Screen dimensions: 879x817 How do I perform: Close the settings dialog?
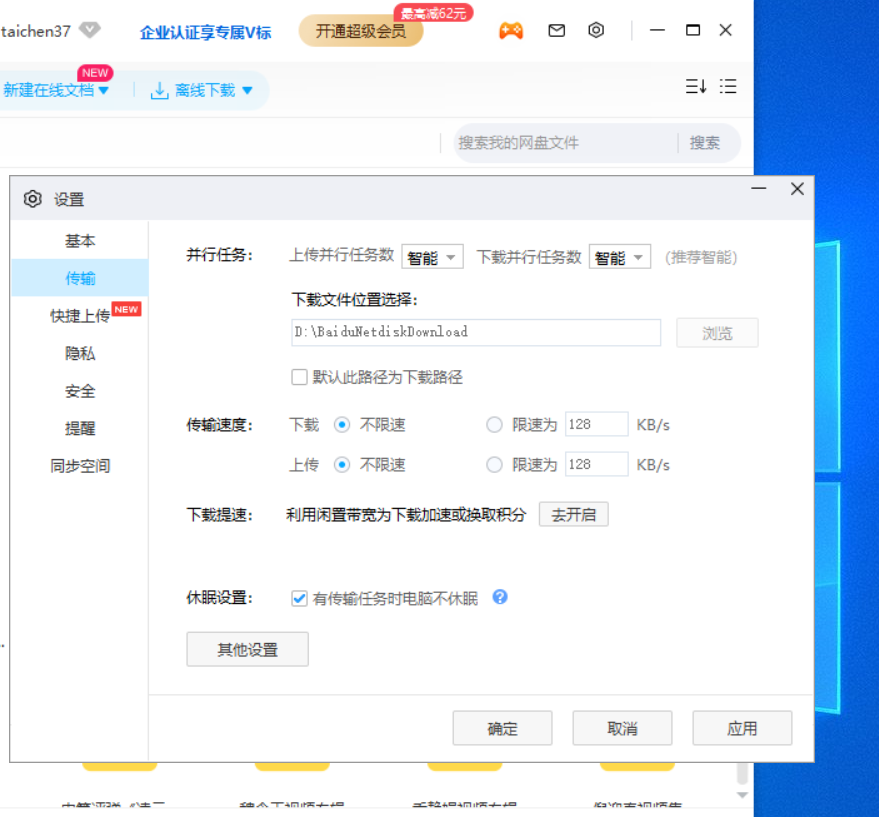tap(797, 188)
